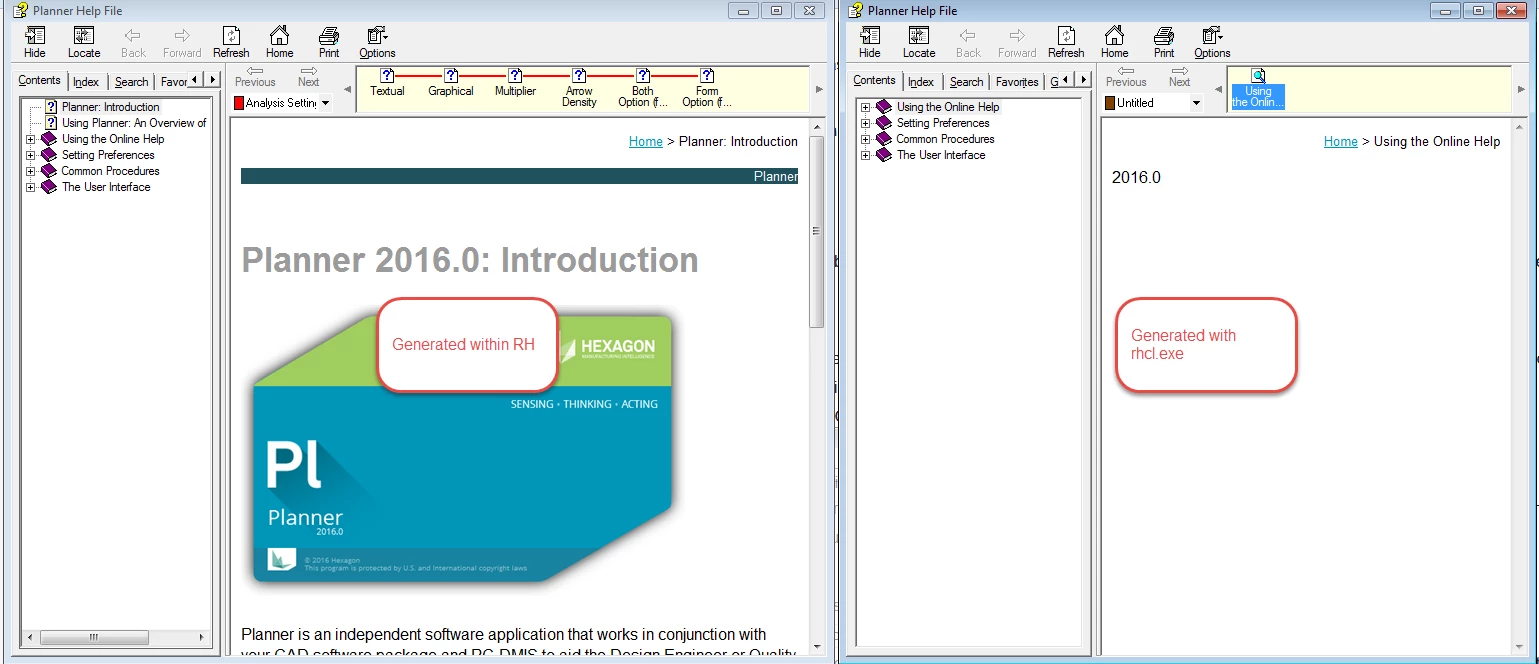Select Using Planner: An Overview topic

[134, 123]
